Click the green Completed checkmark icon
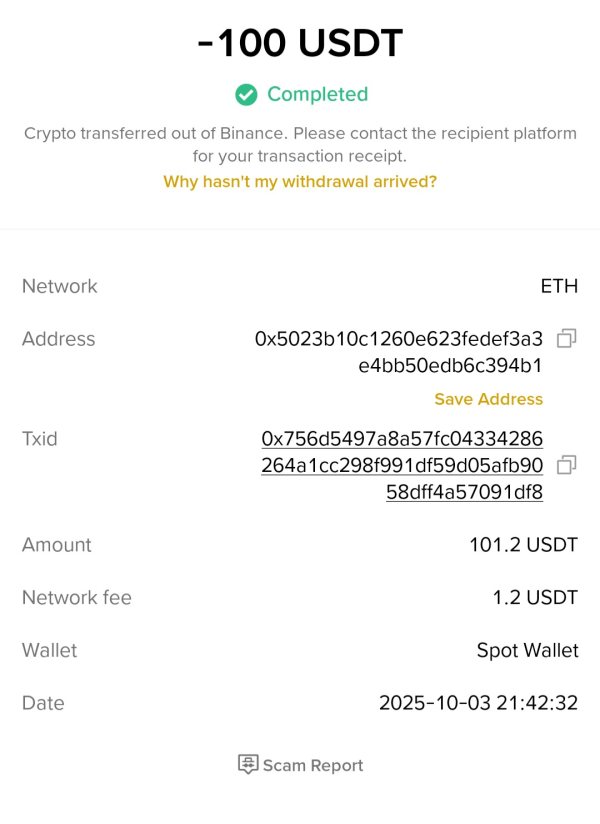The width and height of the screenshot is (600, 824). pos(246,94)
